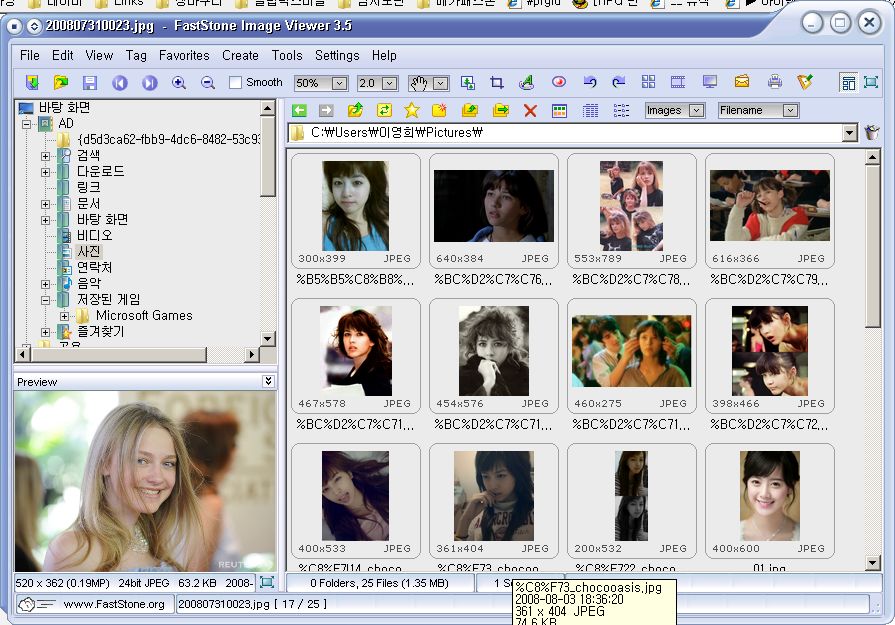The height and width of the screenshot is (625, 895).
Task: Select the 즐겨찾기 folder in tree
Action: pos(100,331)
